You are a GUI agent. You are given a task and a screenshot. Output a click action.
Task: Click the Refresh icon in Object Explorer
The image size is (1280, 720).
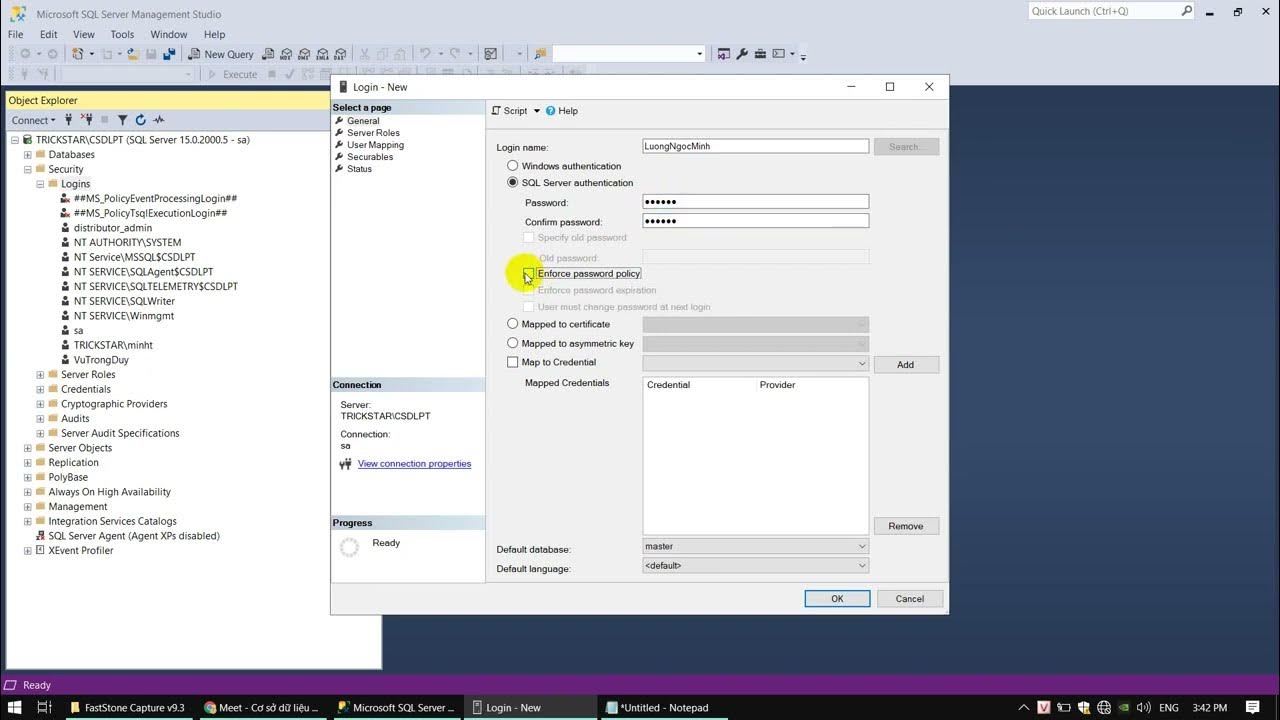pyautogui.click(x=141, y=120)
